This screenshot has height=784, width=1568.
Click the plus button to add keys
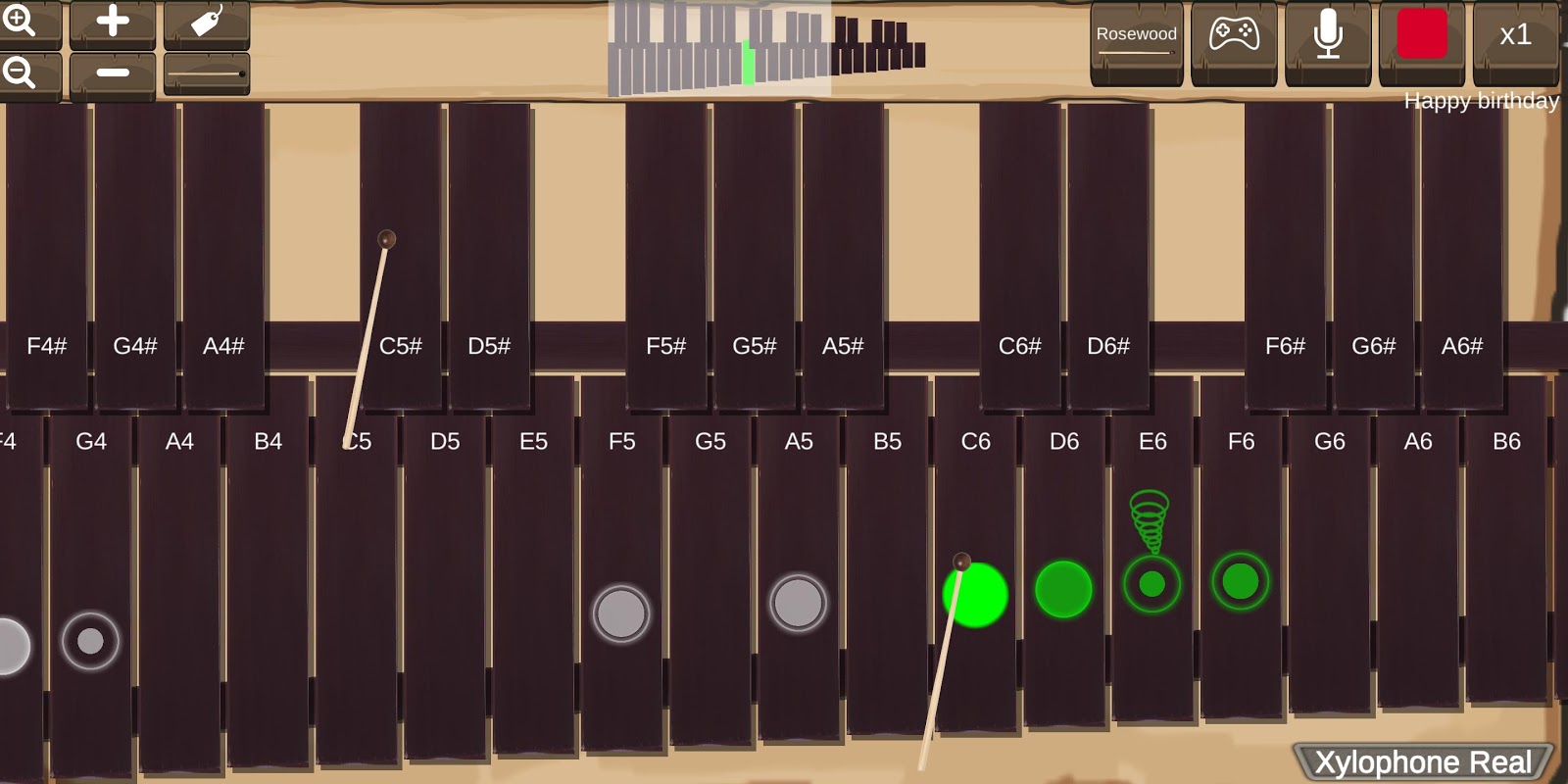[x=113, y=22]
